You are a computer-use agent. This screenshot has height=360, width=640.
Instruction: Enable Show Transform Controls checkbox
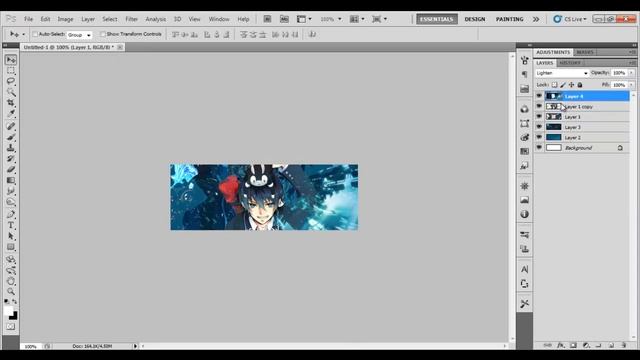point(103,34)
